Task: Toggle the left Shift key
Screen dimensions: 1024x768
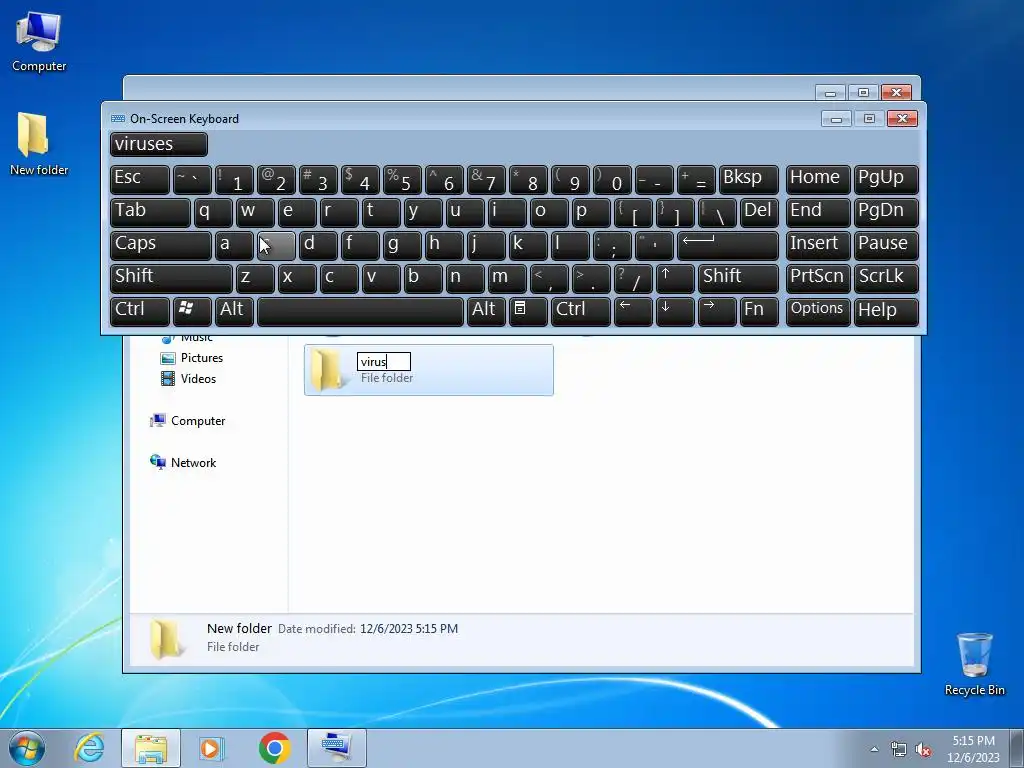Action: (x=171, y=278)
